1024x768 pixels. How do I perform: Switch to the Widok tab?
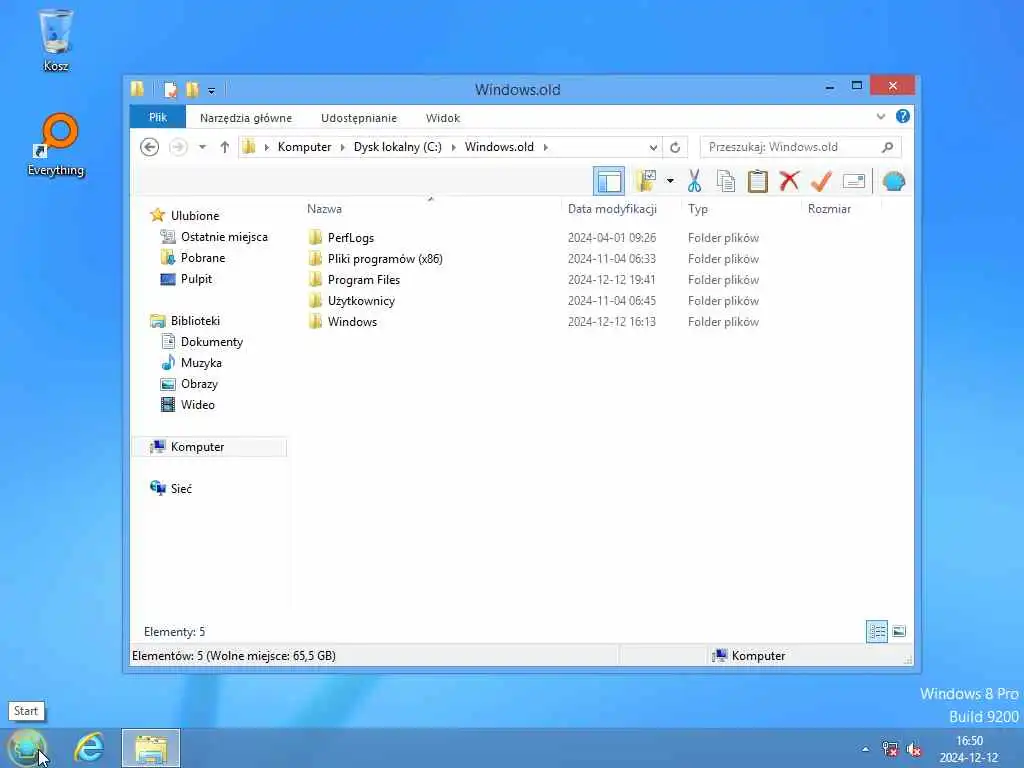(443, 118)
